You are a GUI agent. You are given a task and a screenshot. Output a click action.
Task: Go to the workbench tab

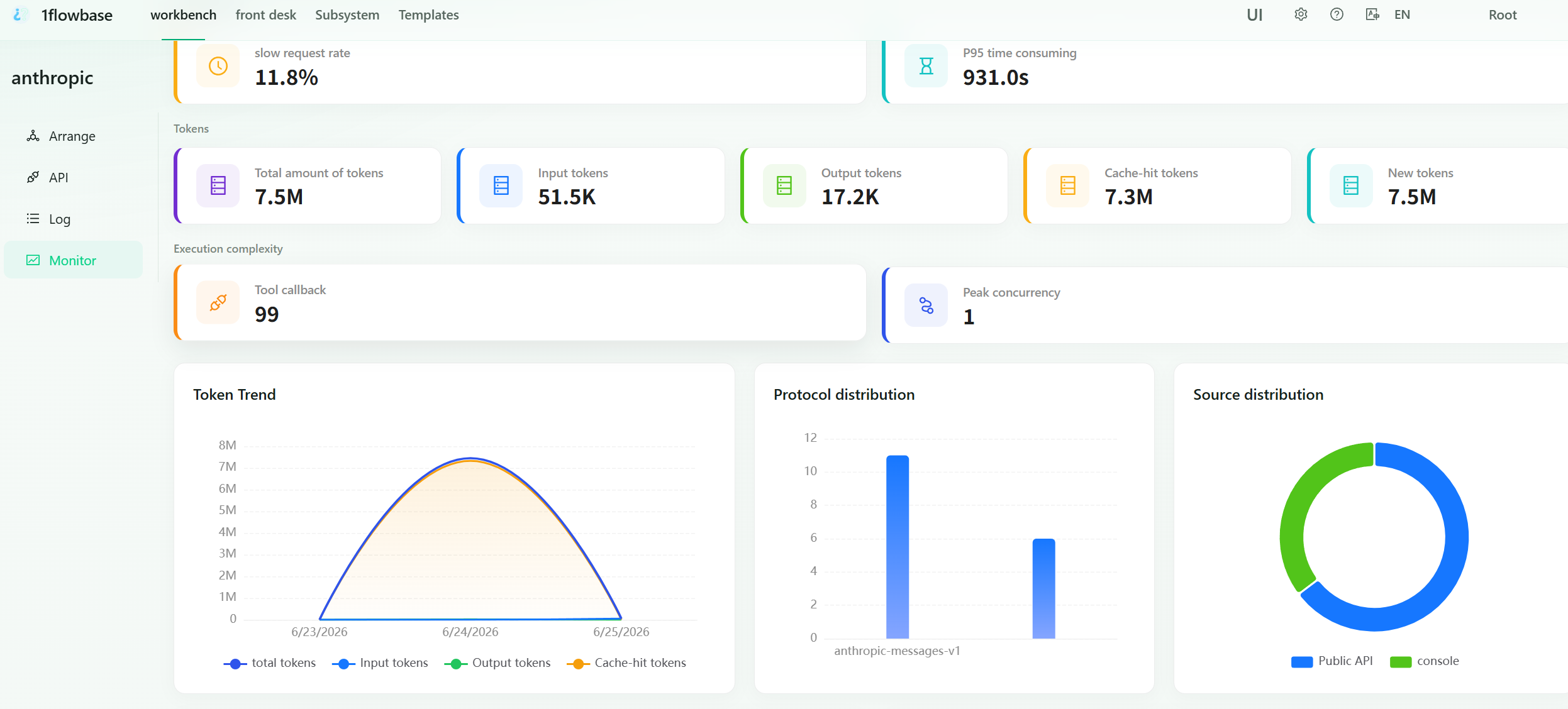[183, 15]
